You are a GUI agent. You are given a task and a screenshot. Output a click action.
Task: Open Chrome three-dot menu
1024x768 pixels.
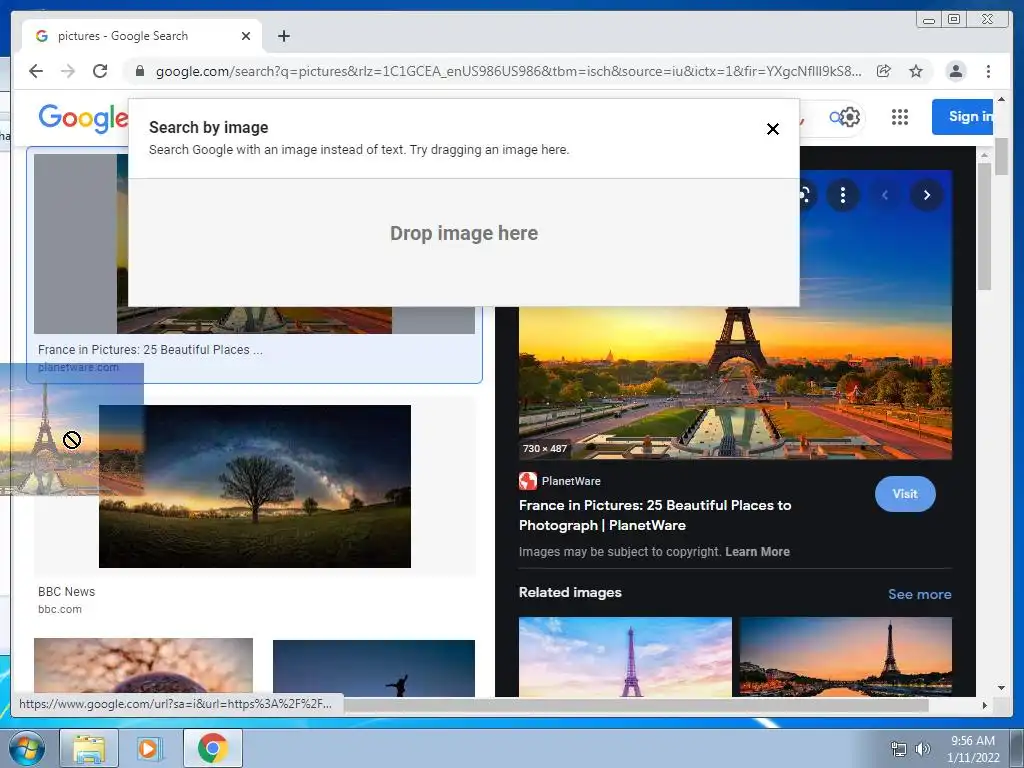pyautogui.click(x=988, y=71)
